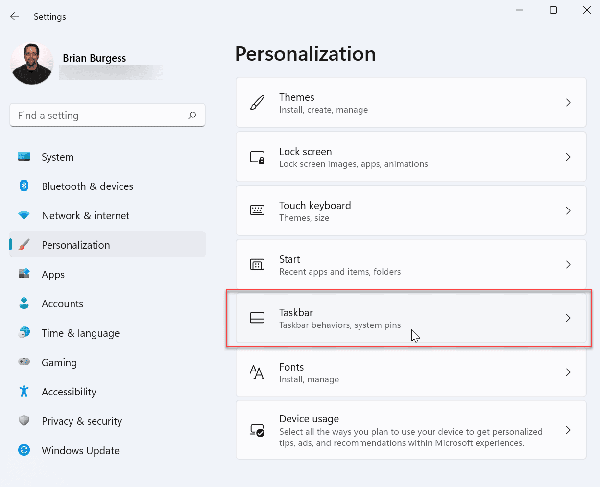
Task: Click the Privacy & security shield icon
Action: tap(24, 420)
